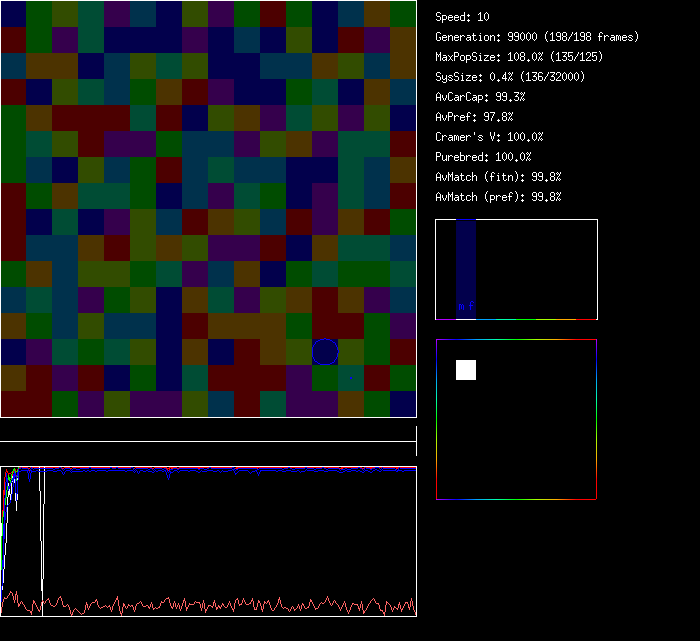
Task: Click the AvMatch (fitn) 99.8% line
Action: pyautogui.click(x=499, y=177)
